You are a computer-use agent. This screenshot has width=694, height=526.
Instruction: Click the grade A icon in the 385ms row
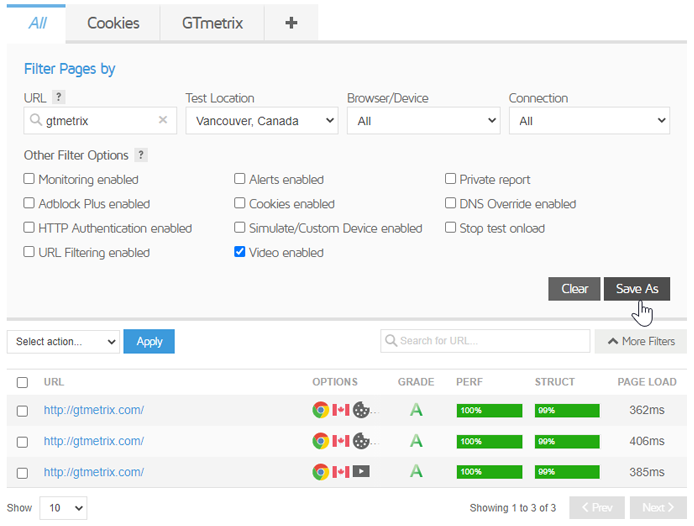point(416,471)
